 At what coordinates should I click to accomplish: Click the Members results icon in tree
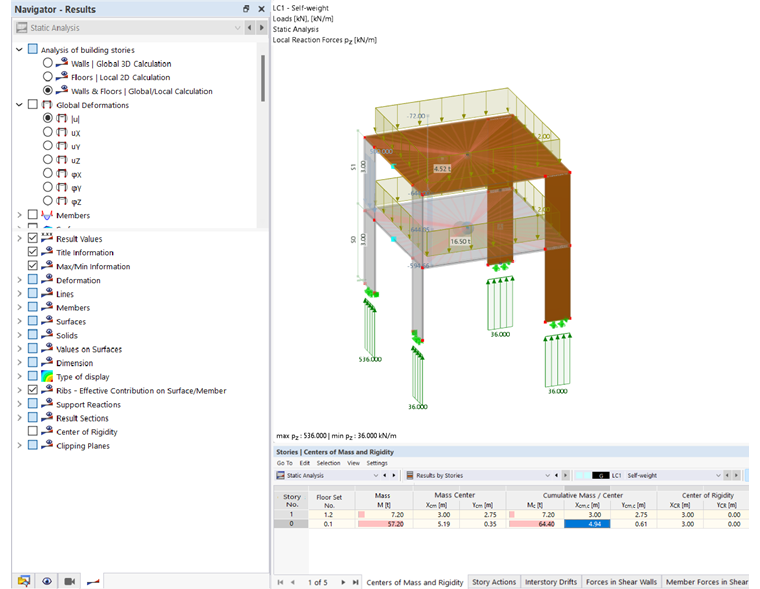[x=47, y=215]
